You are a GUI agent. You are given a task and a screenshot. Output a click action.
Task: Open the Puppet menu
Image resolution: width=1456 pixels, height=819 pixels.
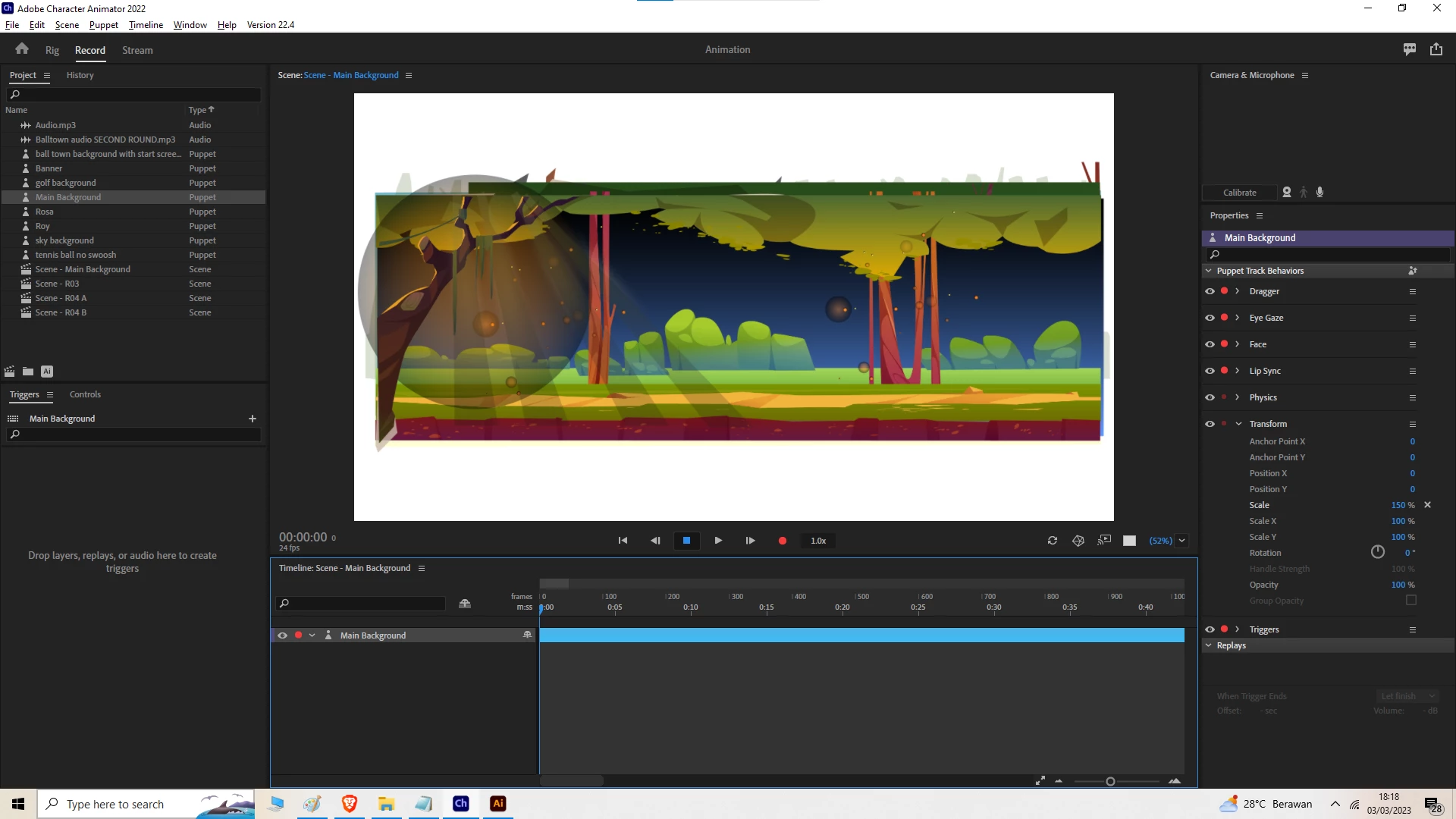click(x=103, y=25)
